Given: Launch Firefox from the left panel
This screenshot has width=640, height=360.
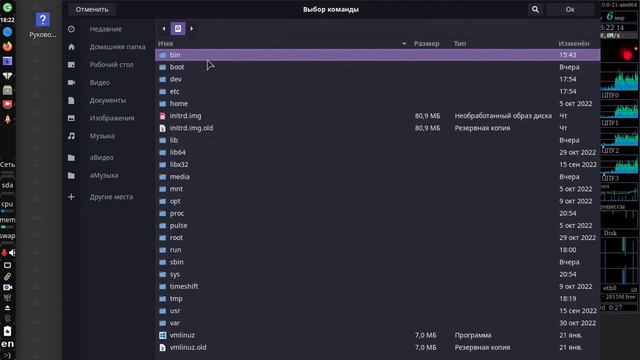Looking at the screenshot, I should (7, 46).
